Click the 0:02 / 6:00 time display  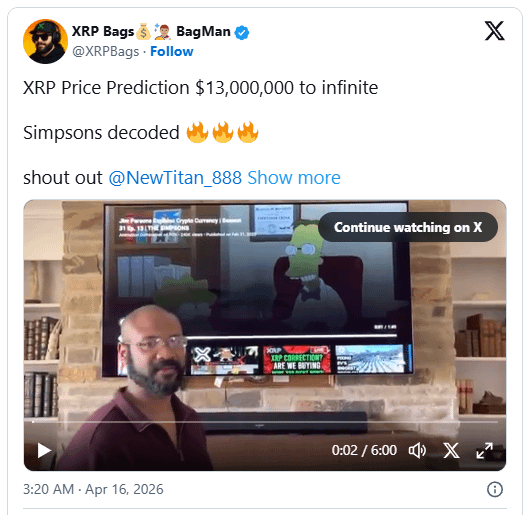coord(364,450)
